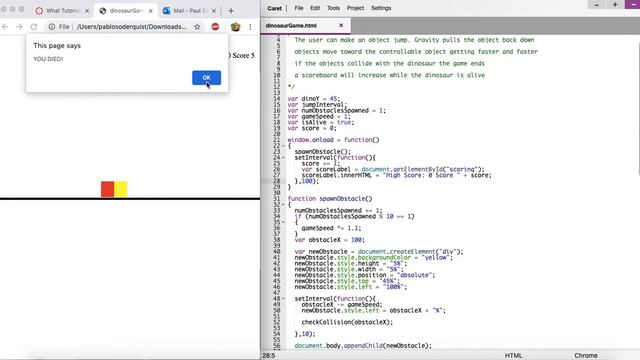Click the 'var obstacleX = 100;' line
The image size is (640, 360).
click(329, 240)
